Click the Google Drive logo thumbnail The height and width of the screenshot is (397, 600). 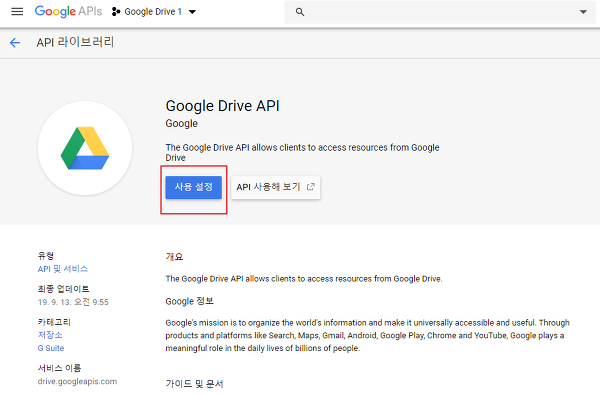tap(85, 148)
